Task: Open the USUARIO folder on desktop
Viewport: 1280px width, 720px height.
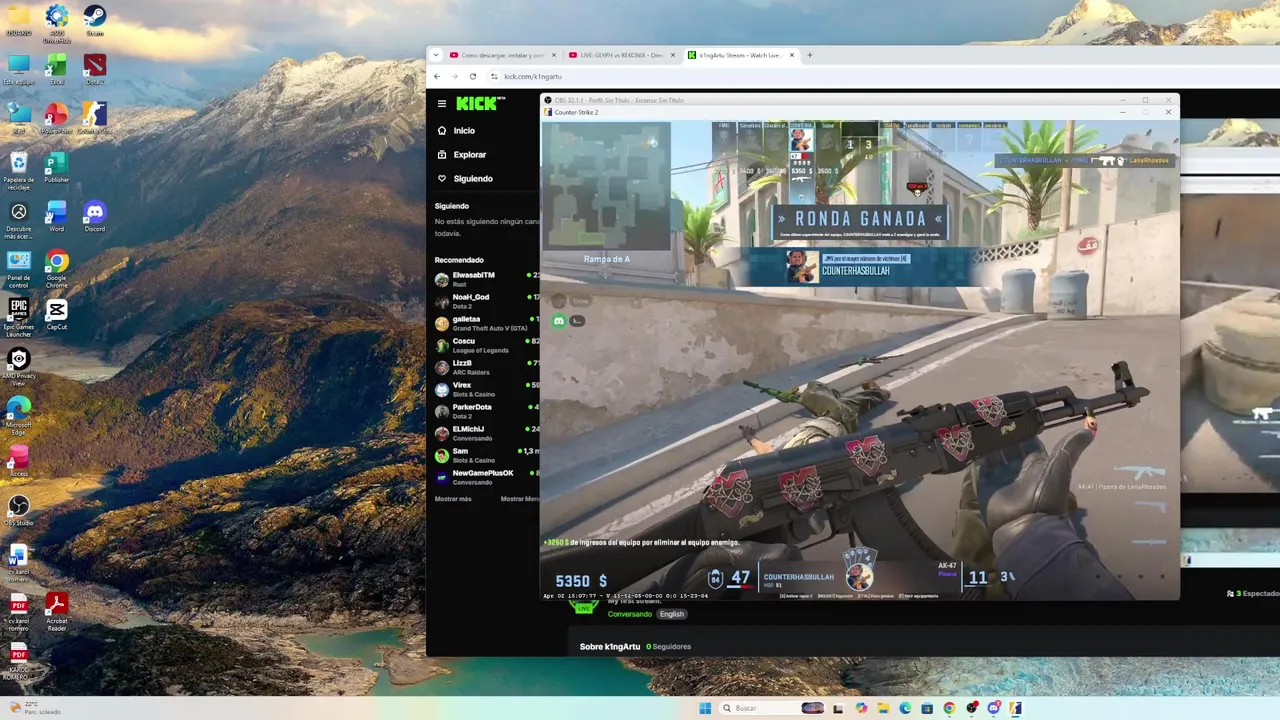Action: (19, 20)
